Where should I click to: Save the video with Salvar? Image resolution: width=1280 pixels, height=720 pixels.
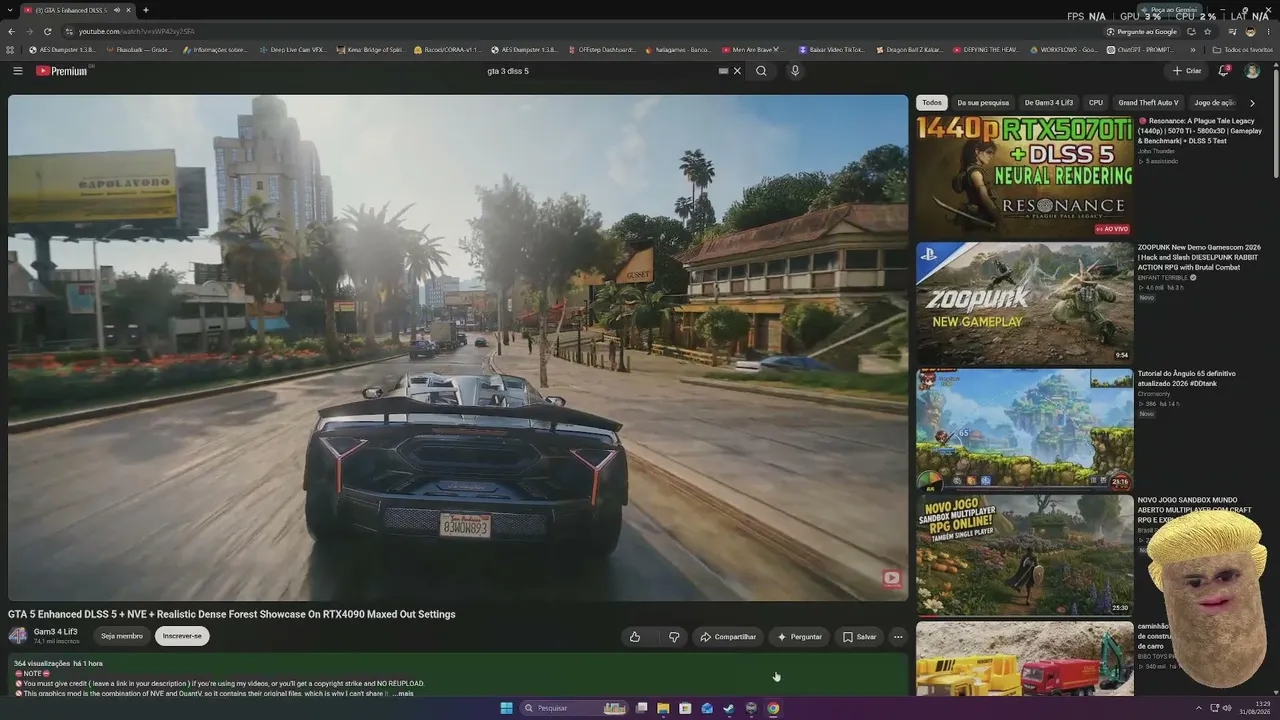pos(859,637)
